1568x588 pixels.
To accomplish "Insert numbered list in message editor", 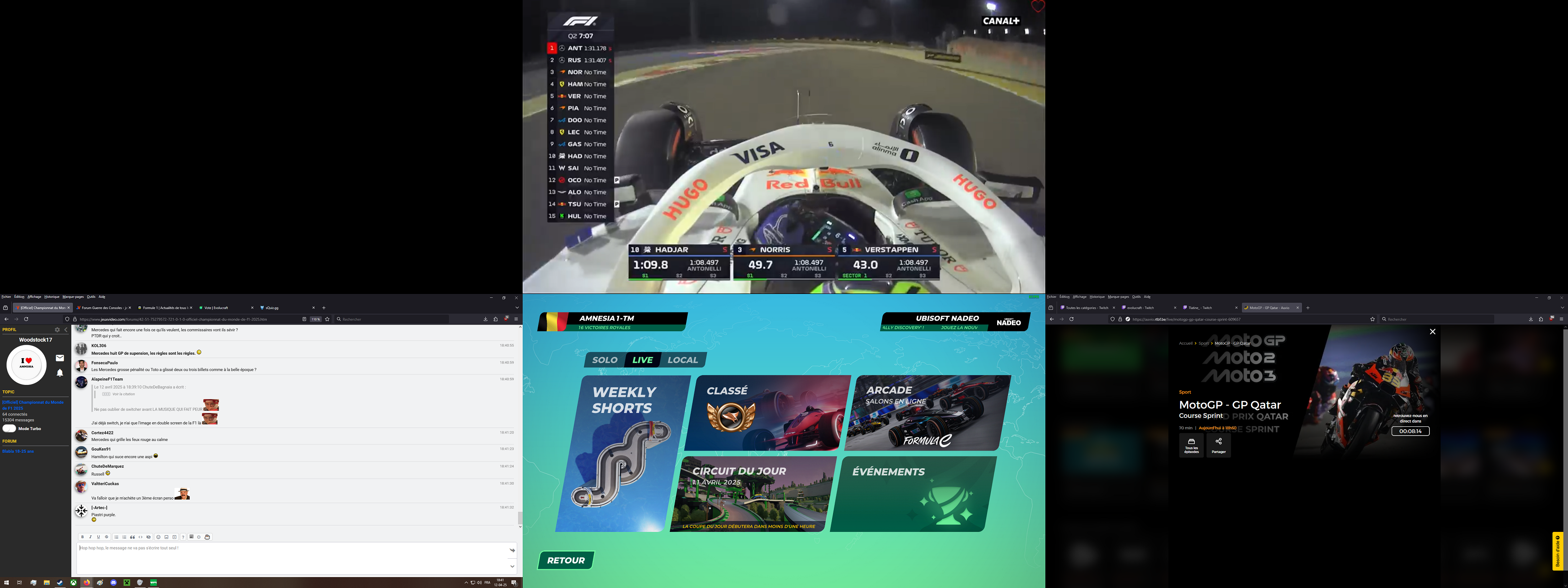I will [124, 537].
